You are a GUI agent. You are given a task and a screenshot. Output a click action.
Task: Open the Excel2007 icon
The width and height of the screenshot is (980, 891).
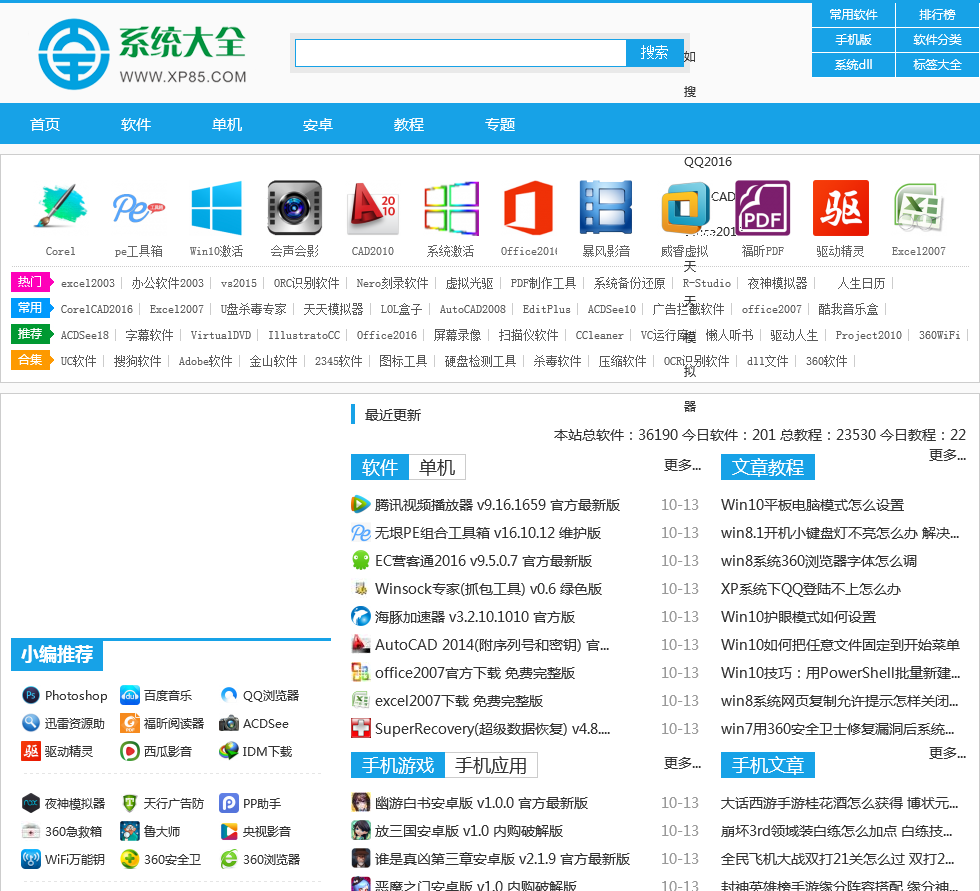point(919,207)
